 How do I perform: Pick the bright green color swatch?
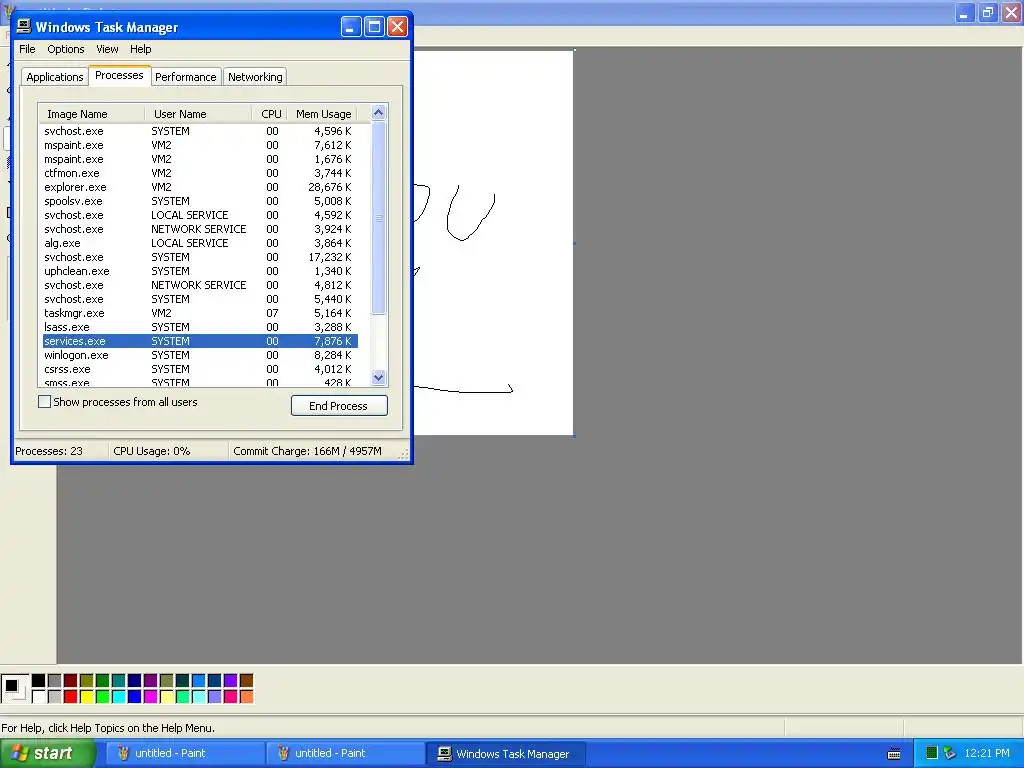point(103,697)
